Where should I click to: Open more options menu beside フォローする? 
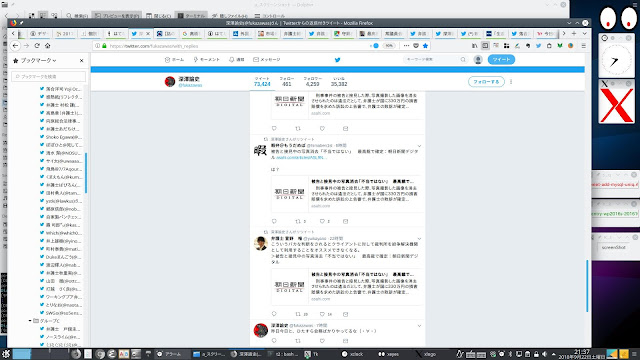pyautogui.click(x=511, y=82)
